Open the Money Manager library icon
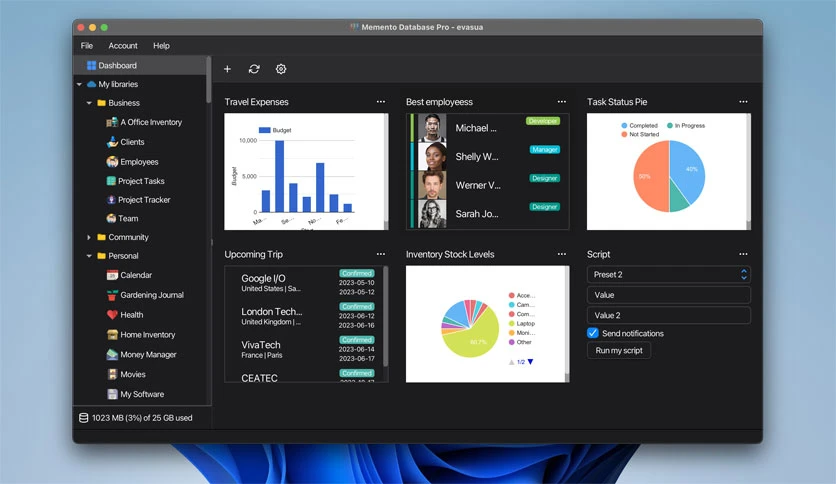 click(x=112, y=354)
